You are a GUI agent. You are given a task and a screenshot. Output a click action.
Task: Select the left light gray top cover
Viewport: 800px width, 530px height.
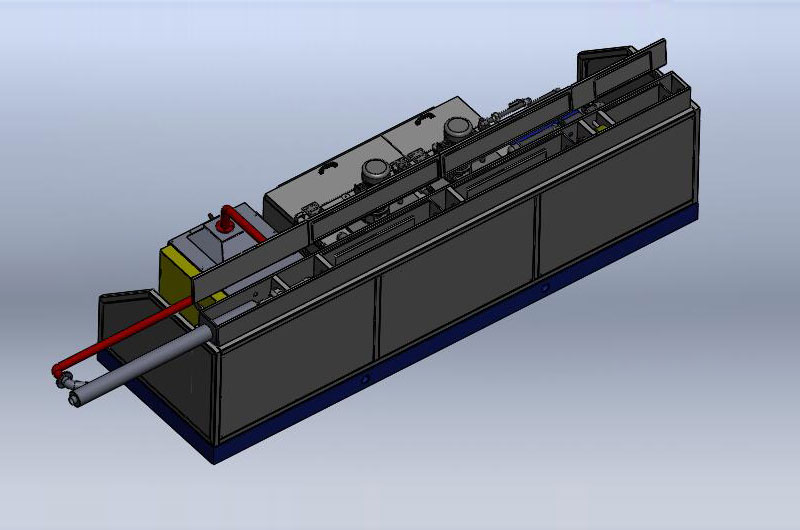click(320, 185)
